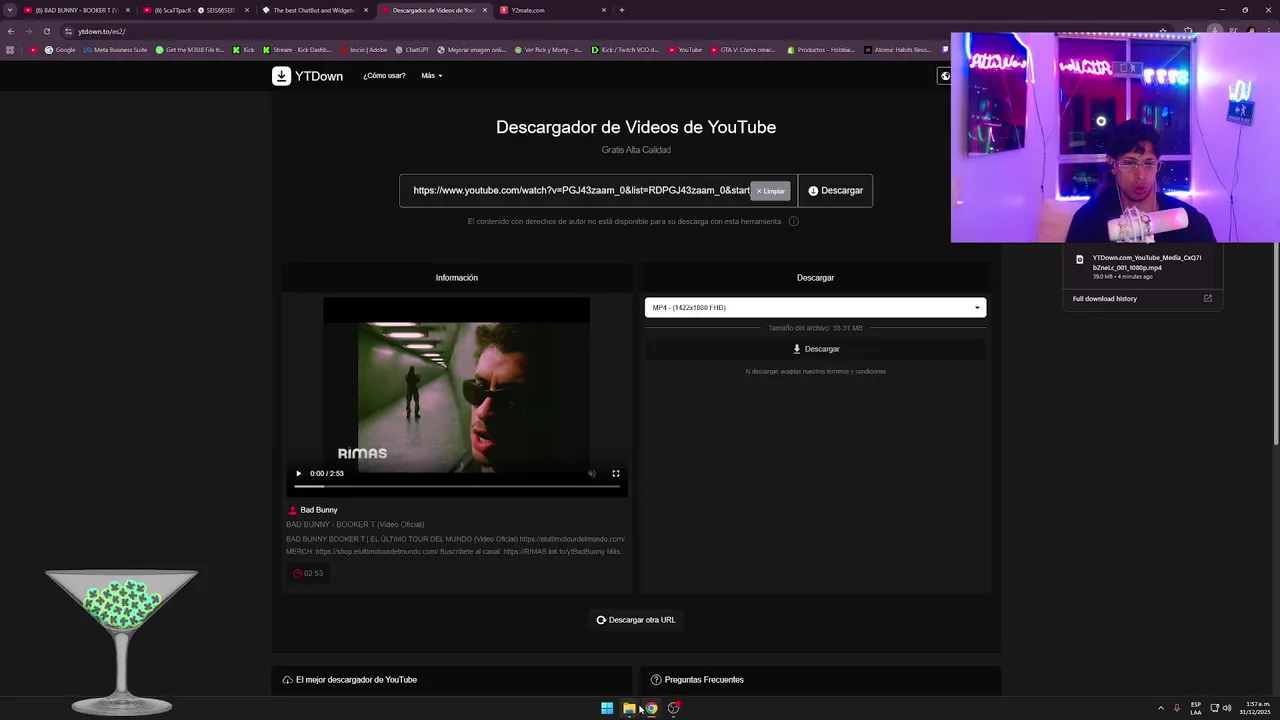
Task: Open the Mejorar imagen online bookmark
Action: coord(472,49)
